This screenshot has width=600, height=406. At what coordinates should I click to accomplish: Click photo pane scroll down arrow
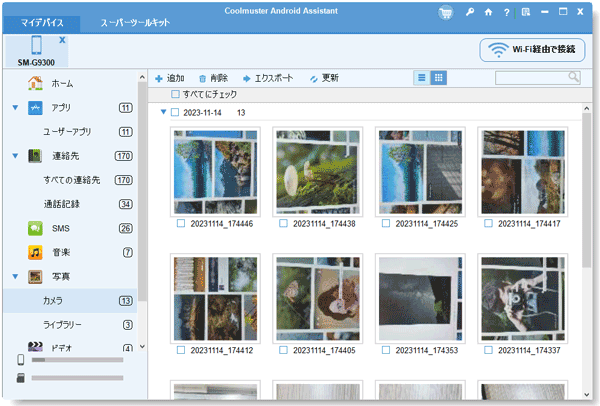(x=587, y=395)
